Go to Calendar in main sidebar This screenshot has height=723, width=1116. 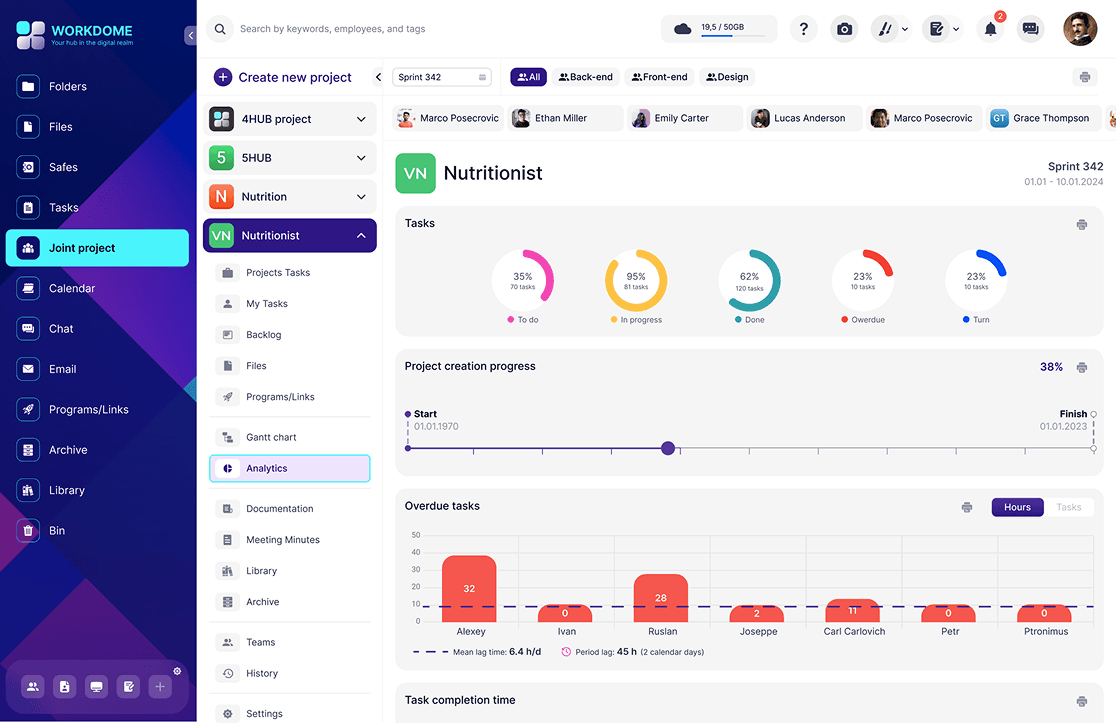(x=72, y=288)
